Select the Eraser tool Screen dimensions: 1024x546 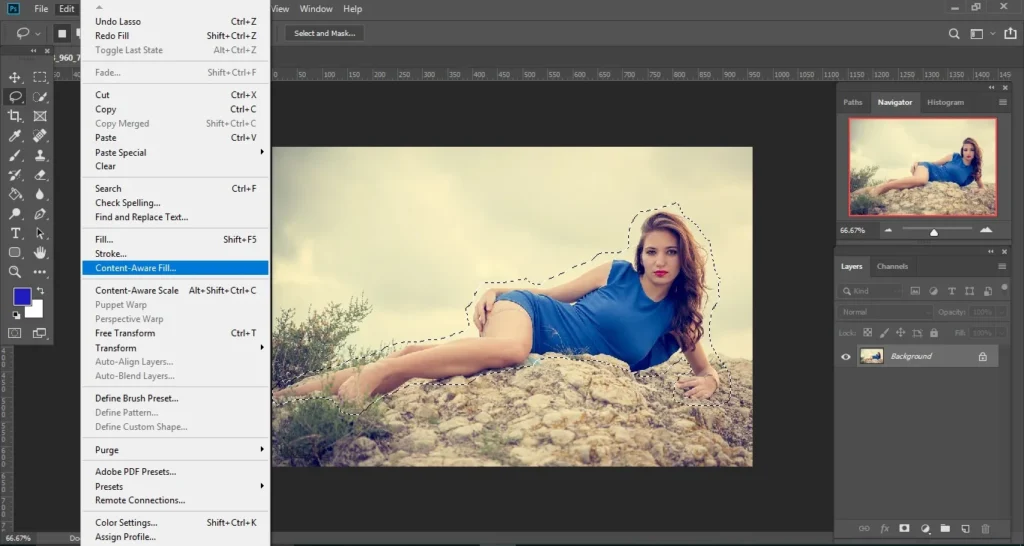[40, 175]
